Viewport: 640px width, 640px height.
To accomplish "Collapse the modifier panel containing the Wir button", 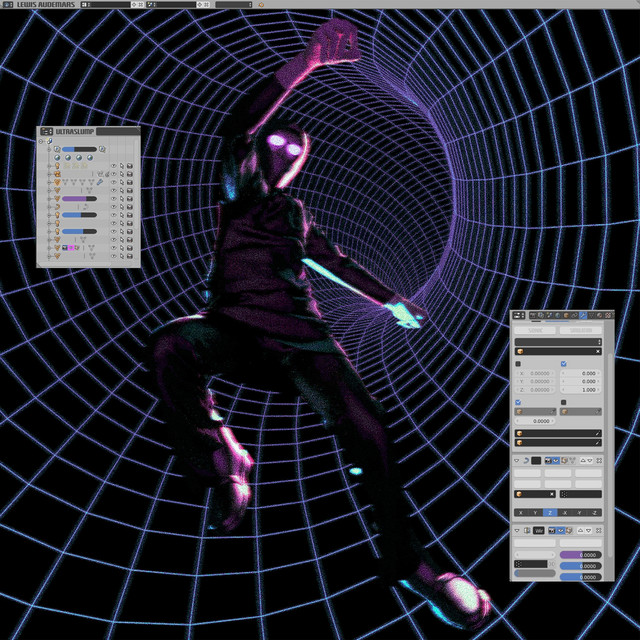I will [517, 530].
